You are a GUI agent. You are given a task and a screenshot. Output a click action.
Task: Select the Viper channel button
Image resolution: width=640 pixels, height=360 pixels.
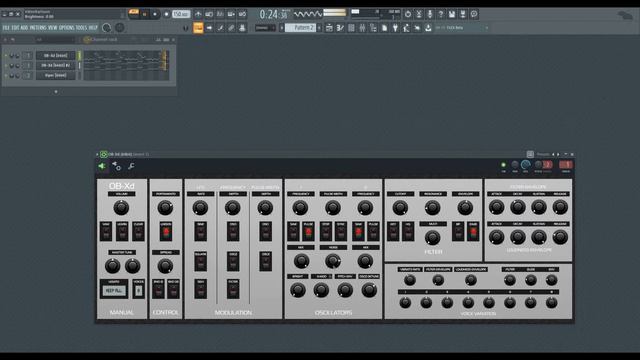56,75
